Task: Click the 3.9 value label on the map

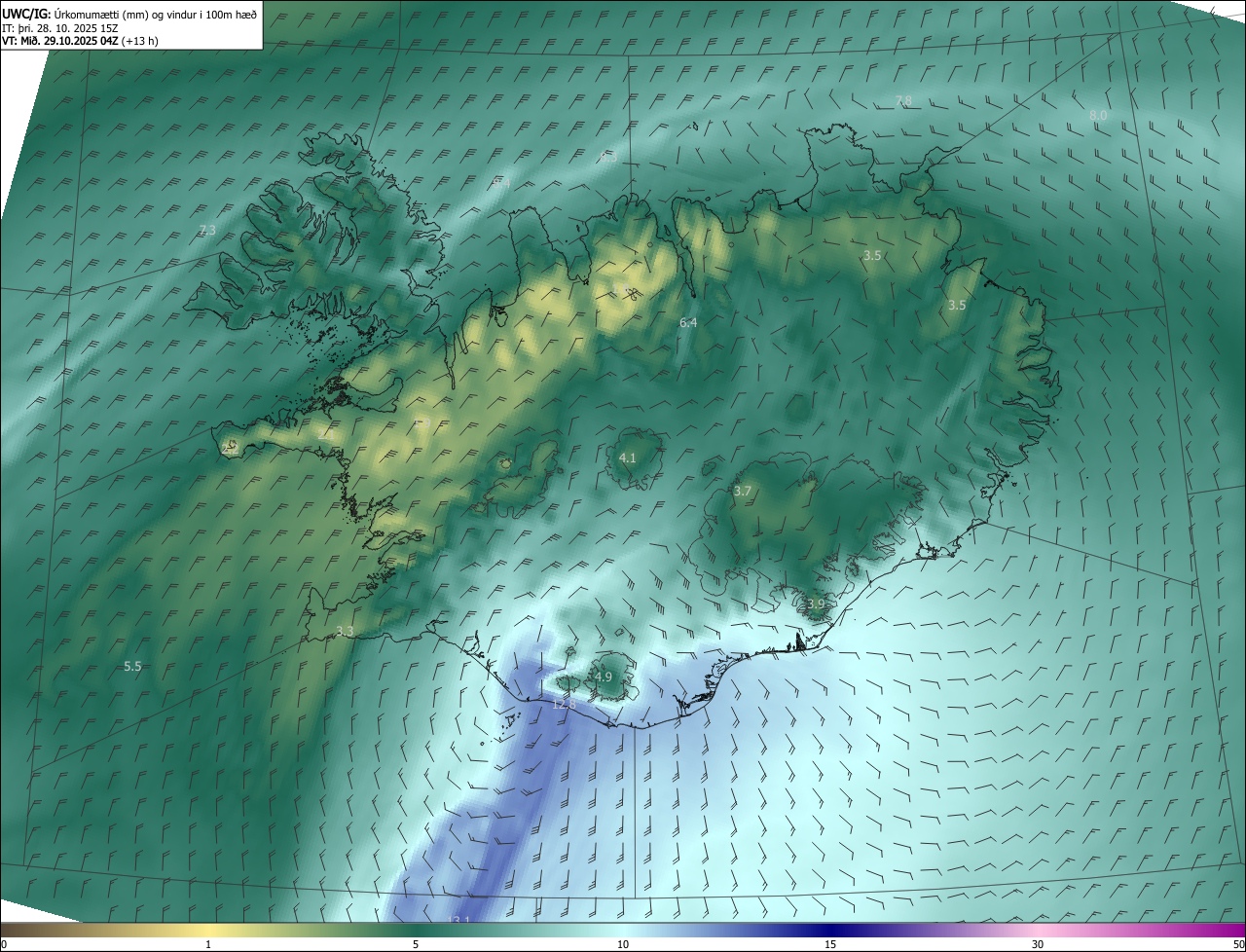Action: tap(816, 604)
